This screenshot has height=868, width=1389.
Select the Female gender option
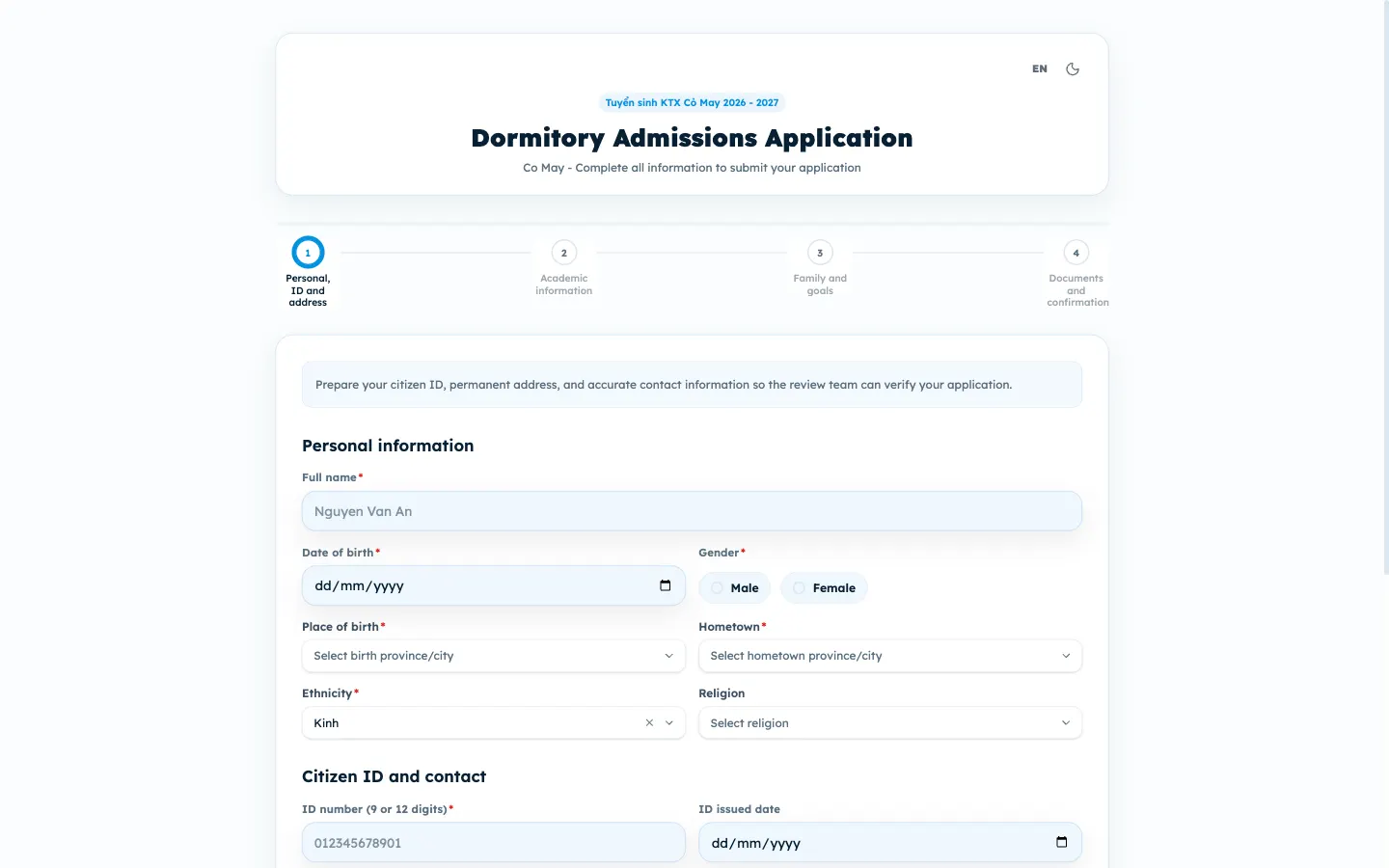tap(824, 587)
